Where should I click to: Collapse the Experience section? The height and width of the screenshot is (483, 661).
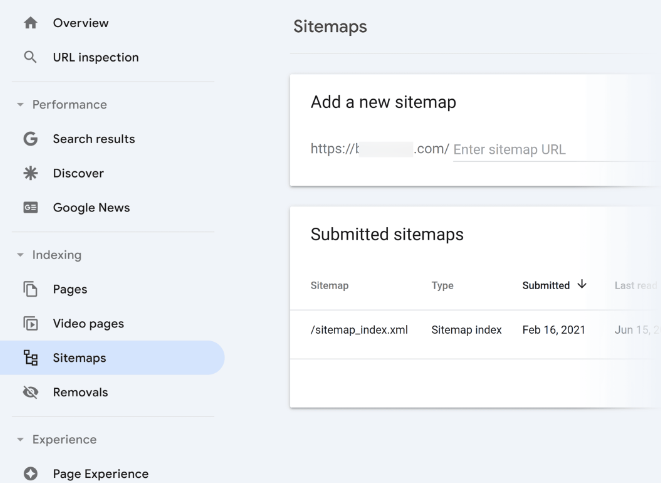20,440
